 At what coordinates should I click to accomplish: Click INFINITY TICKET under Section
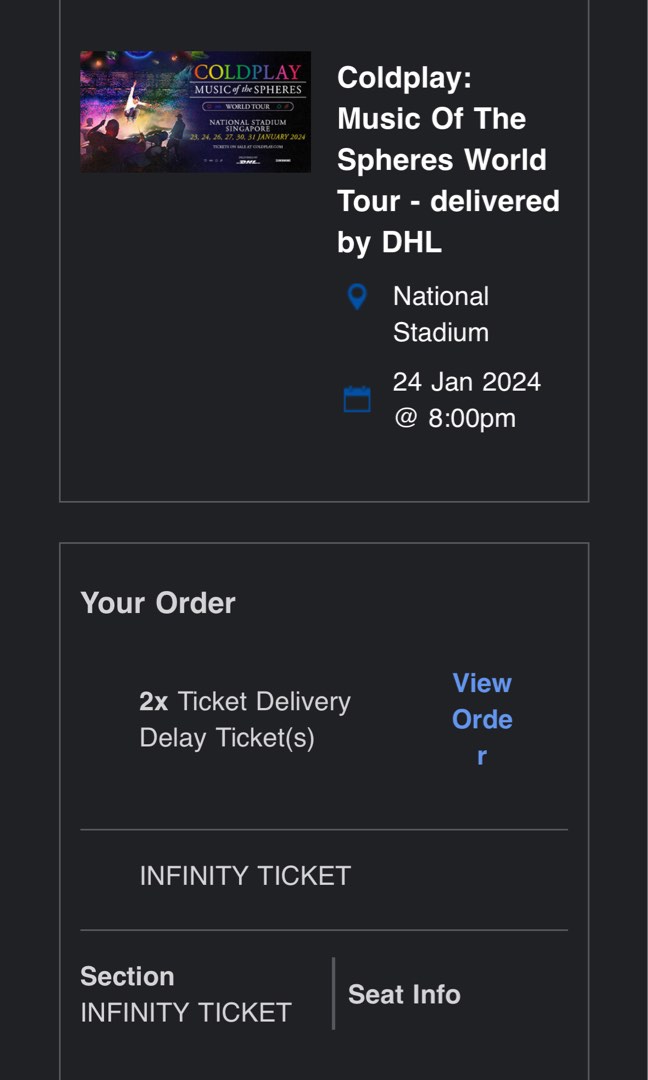185,1012
